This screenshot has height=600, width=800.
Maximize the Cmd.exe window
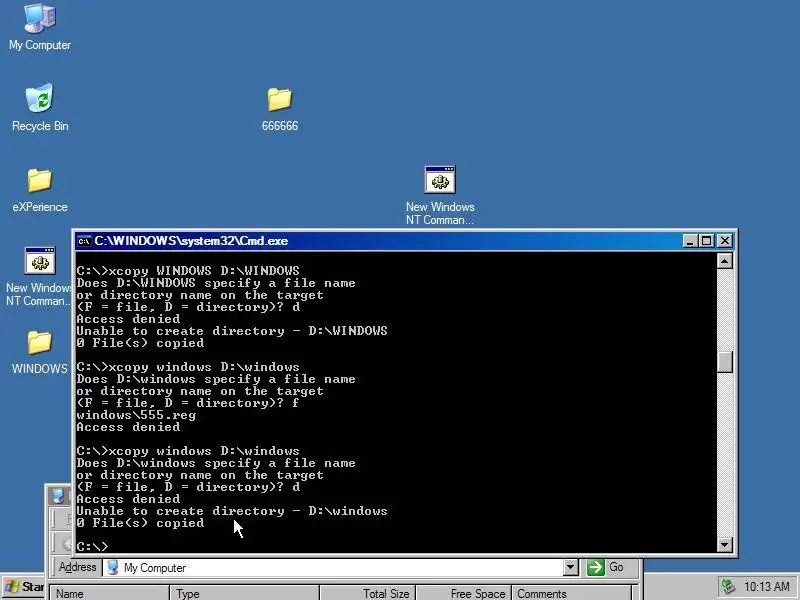(x=707, y=241)
